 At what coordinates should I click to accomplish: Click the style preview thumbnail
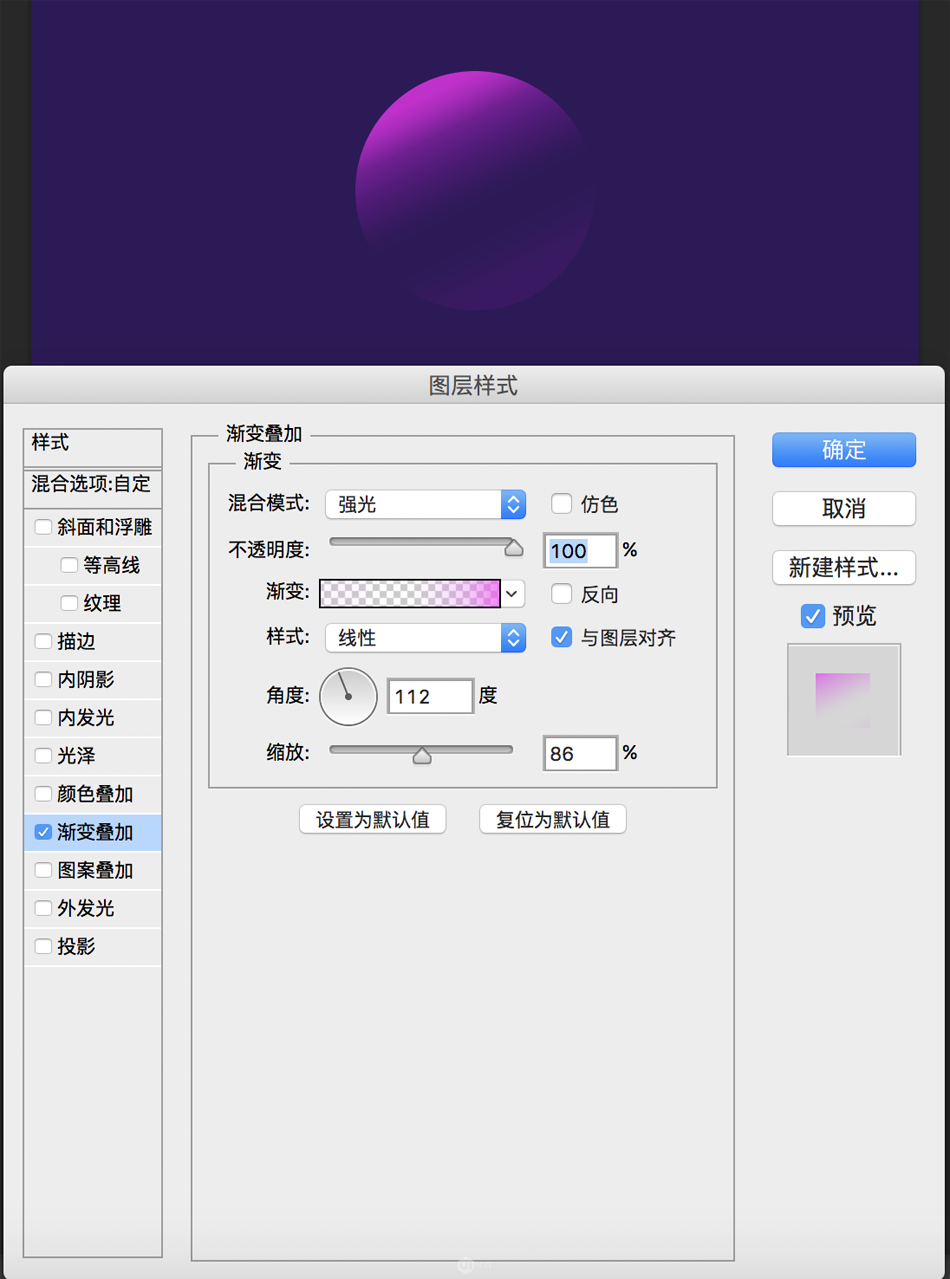844,699
